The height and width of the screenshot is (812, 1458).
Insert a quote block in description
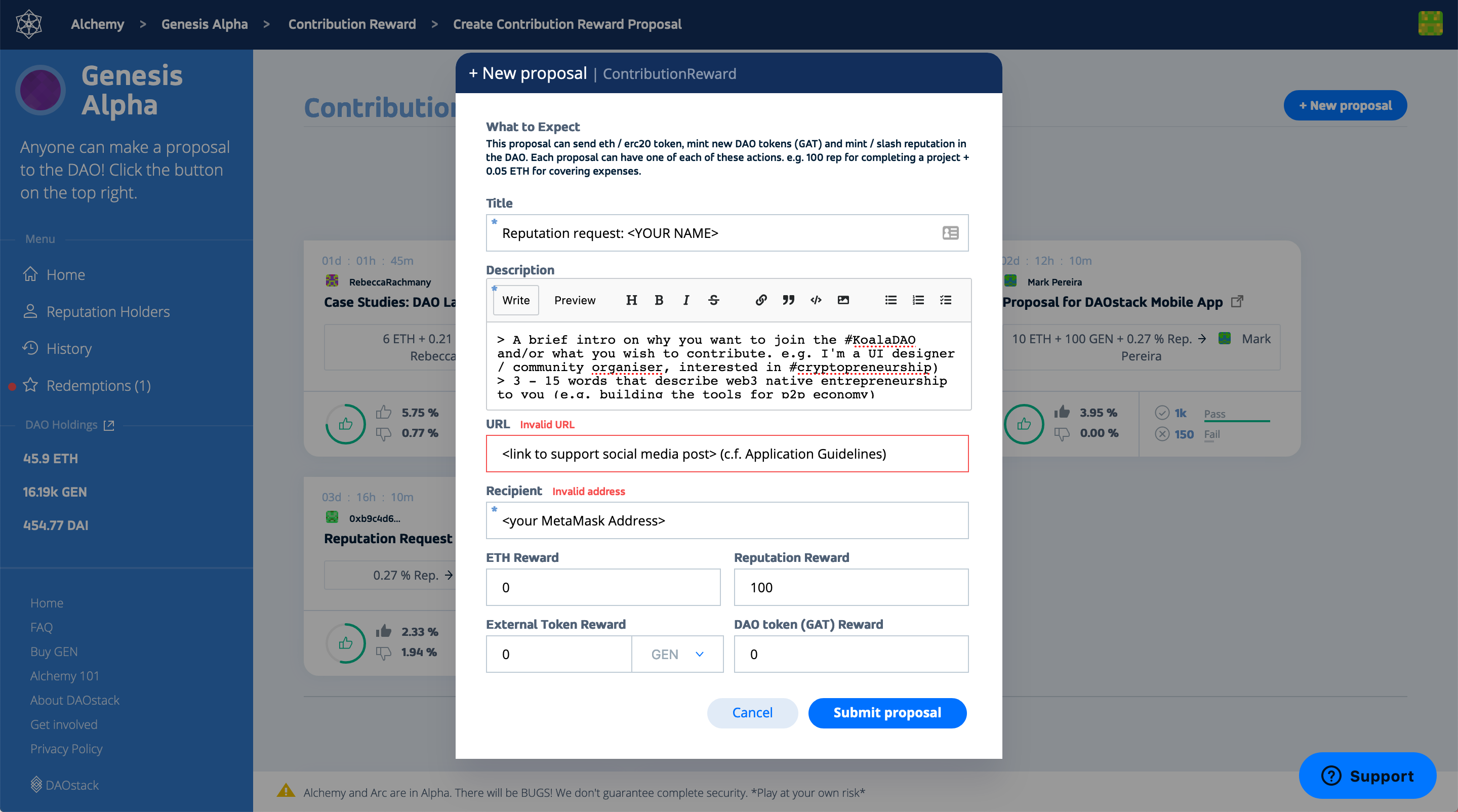tap(788, 300)
